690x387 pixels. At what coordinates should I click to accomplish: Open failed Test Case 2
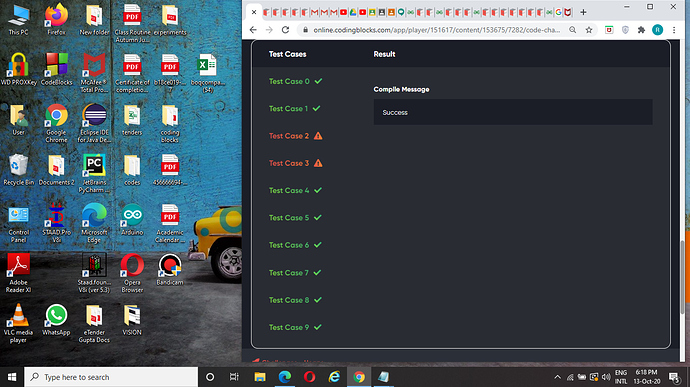(295, 136)
